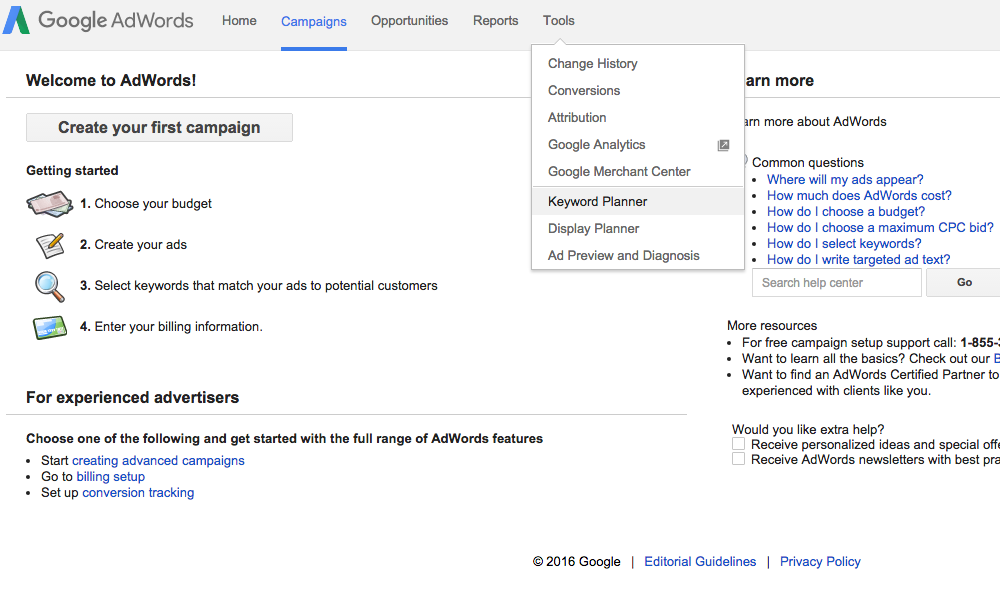The image size is (1000, 594).
Task: Click 'Getting started' heading text
Action: point(72,170)
